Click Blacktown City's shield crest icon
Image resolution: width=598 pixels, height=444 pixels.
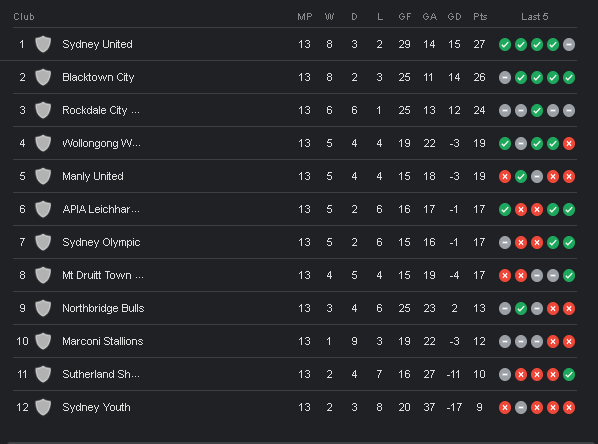[x=43, y=77]
